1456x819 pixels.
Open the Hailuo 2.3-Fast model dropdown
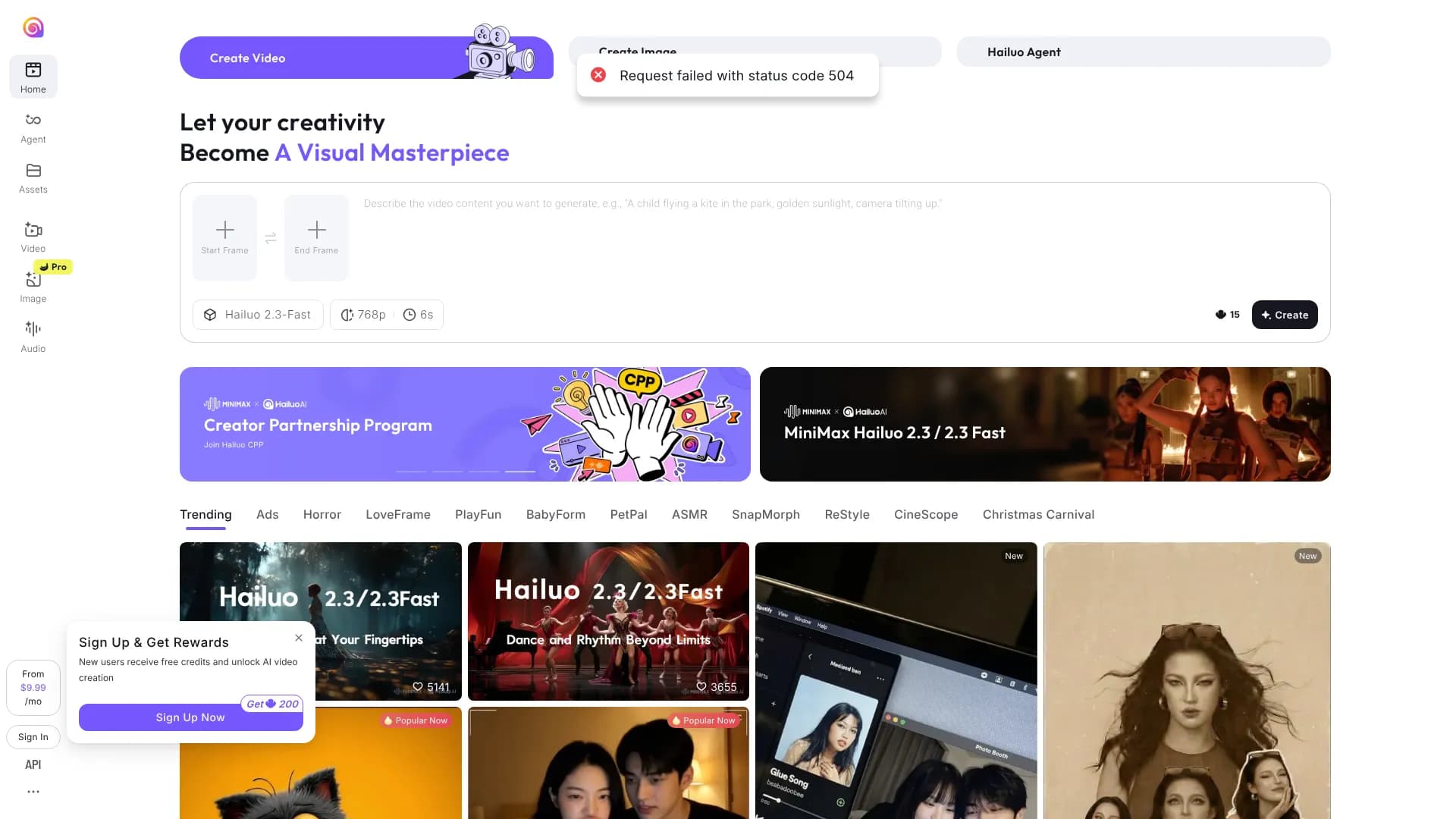click(258, 315)
